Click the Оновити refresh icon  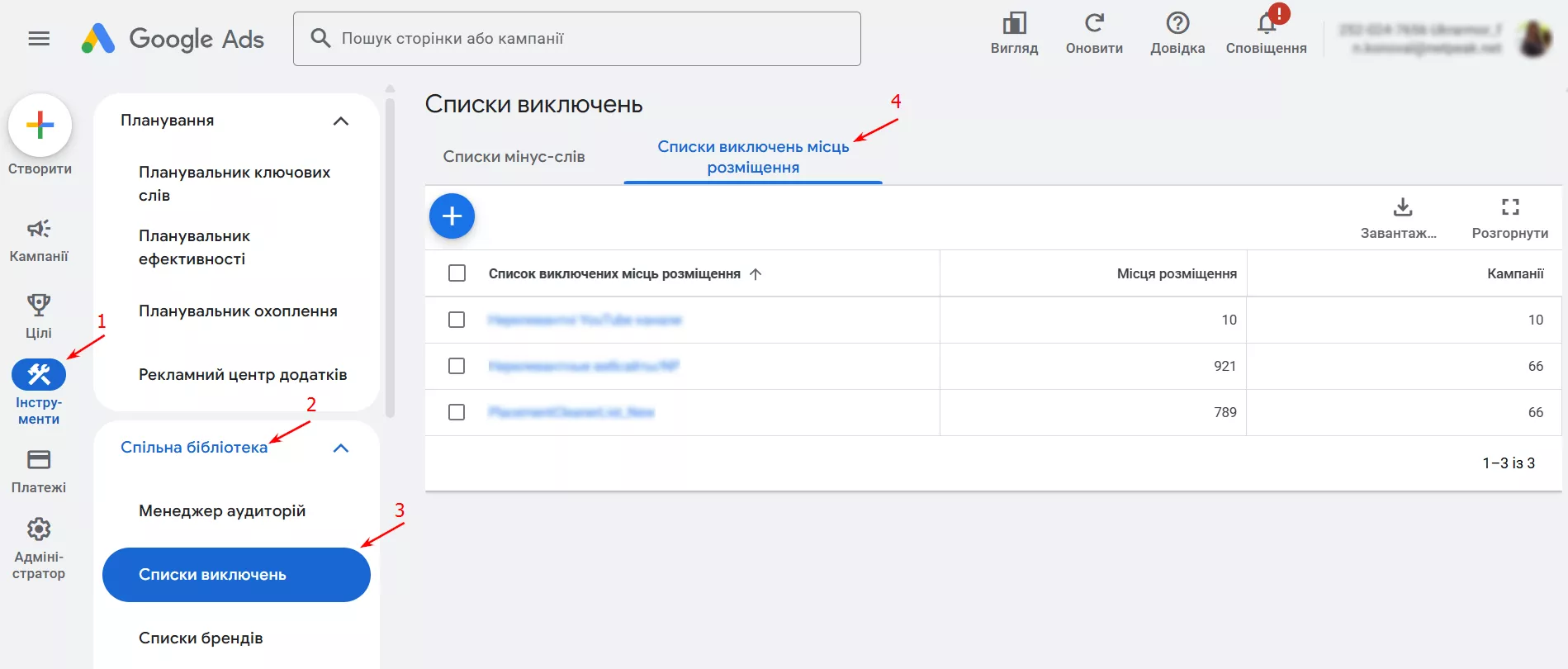click(1094, 23)
